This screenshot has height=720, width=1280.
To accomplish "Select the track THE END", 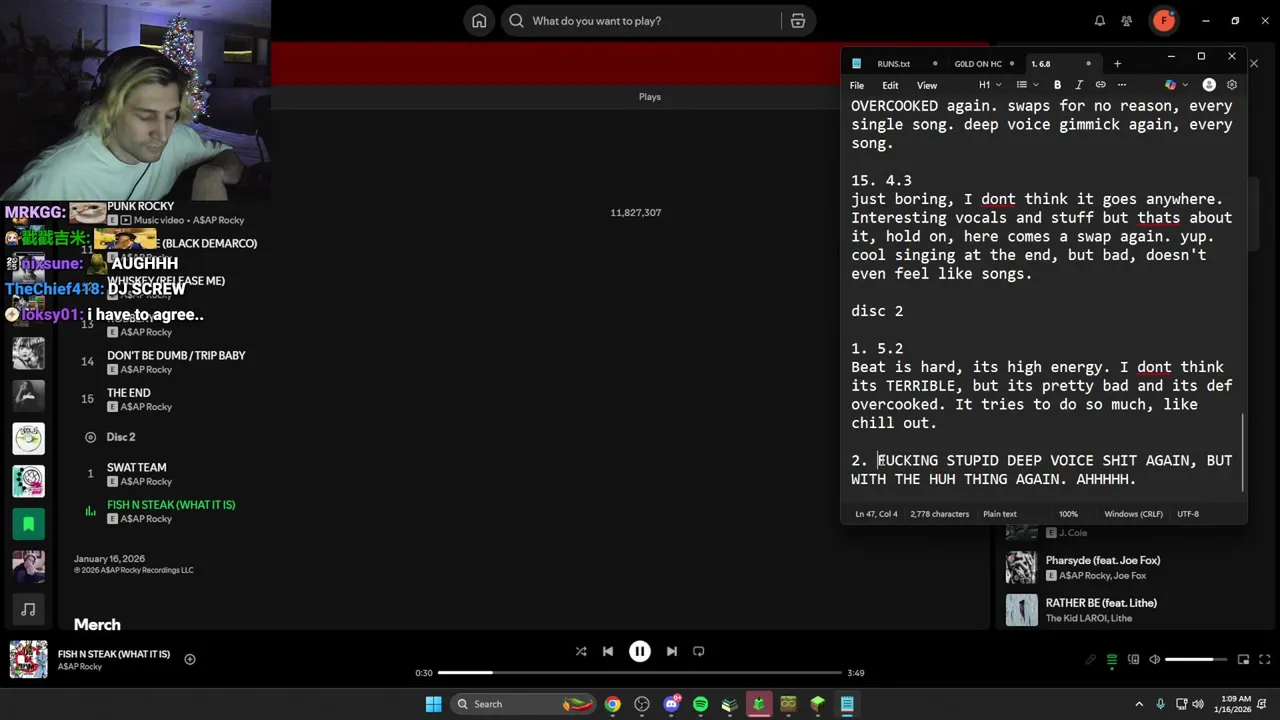I will coord(128,393).
